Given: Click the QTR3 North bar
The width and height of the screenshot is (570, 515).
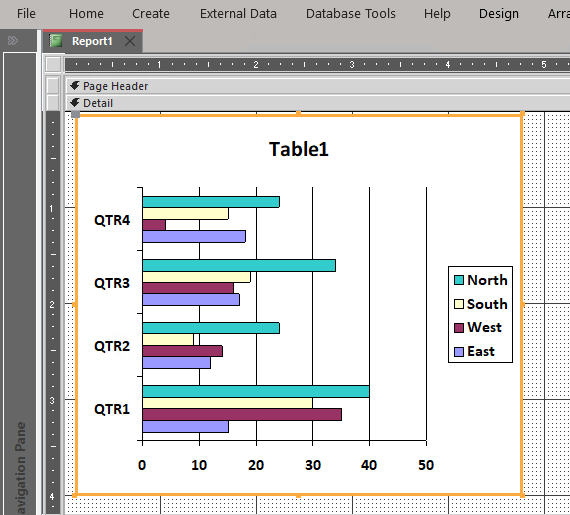Looking at the screenshot, I should [239, 265].
